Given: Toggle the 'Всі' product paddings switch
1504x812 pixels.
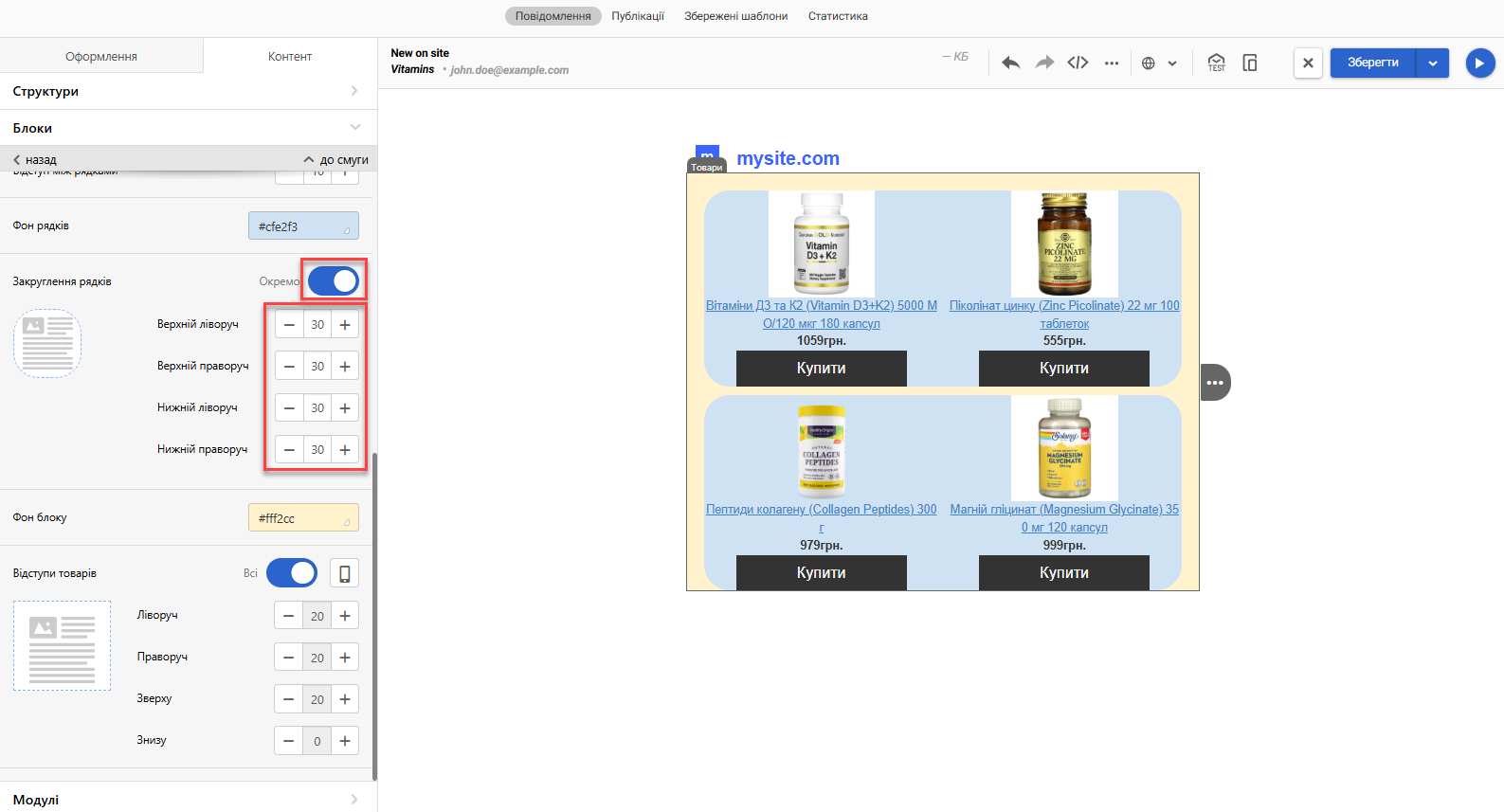Looking at the screenshot, I should 292,573.
